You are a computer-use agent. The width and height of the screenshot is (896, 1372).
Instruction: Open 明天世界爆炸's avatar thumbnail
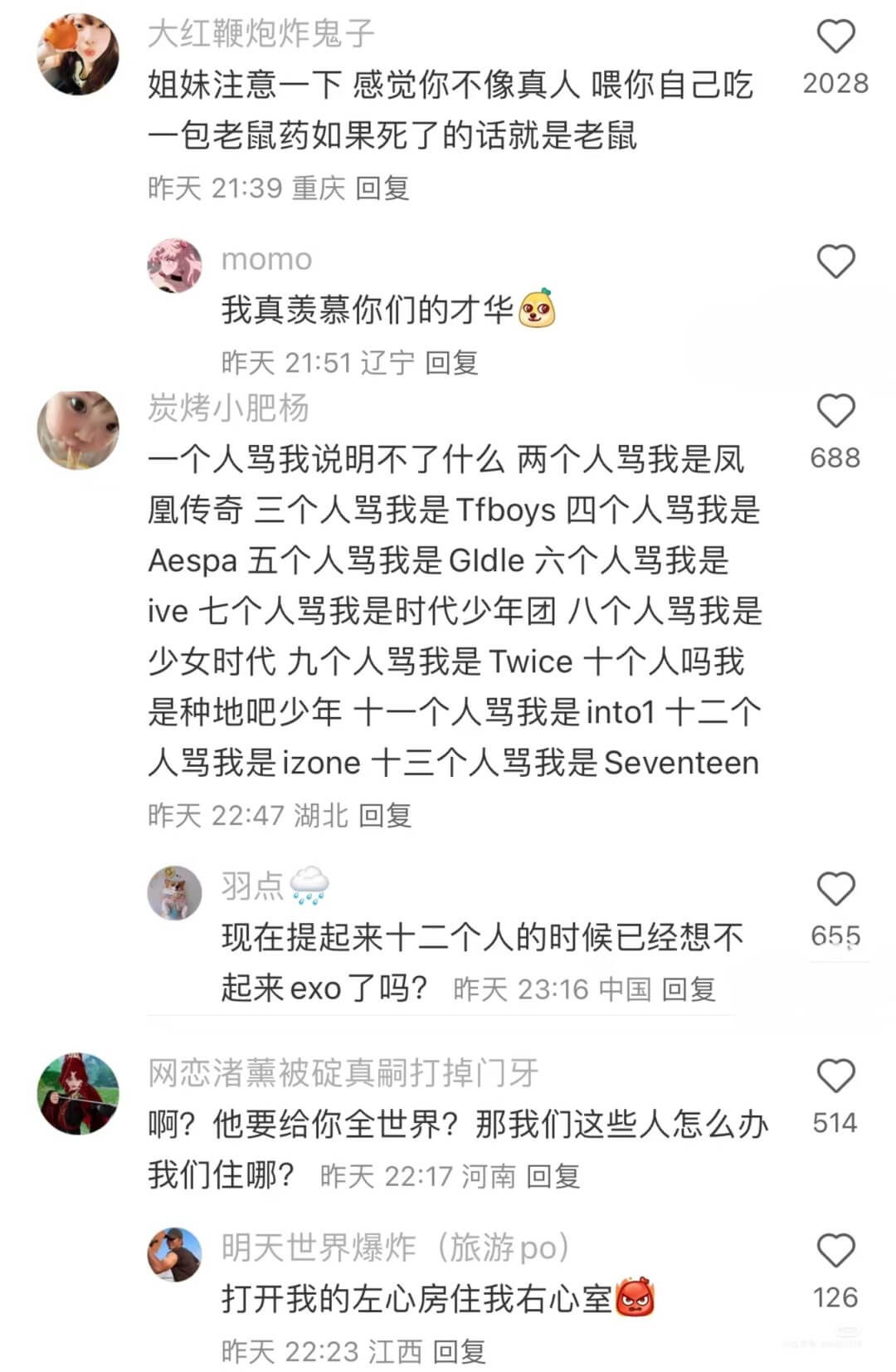point(175,1254)
